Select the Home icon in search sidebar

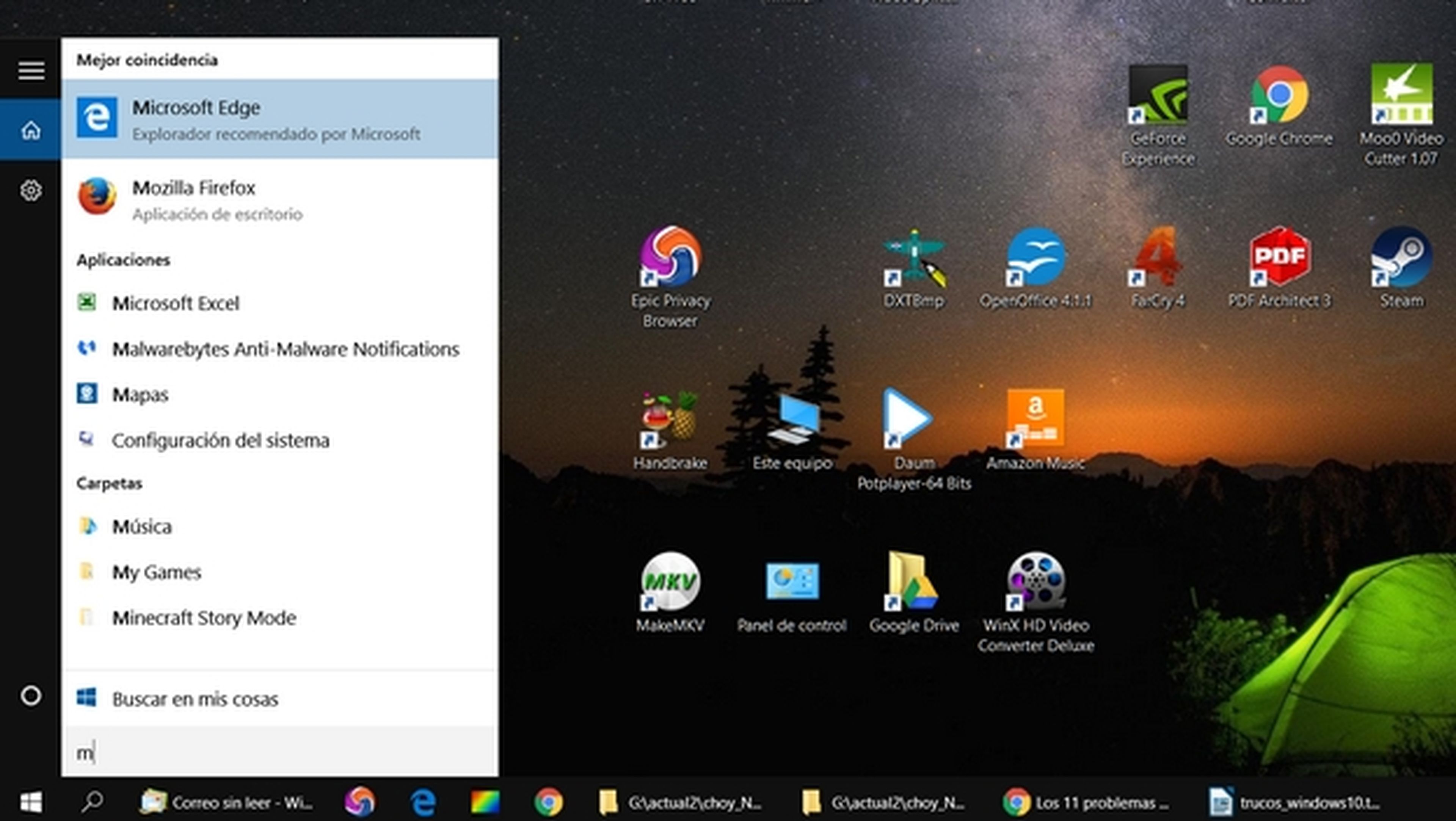[31, 130]
